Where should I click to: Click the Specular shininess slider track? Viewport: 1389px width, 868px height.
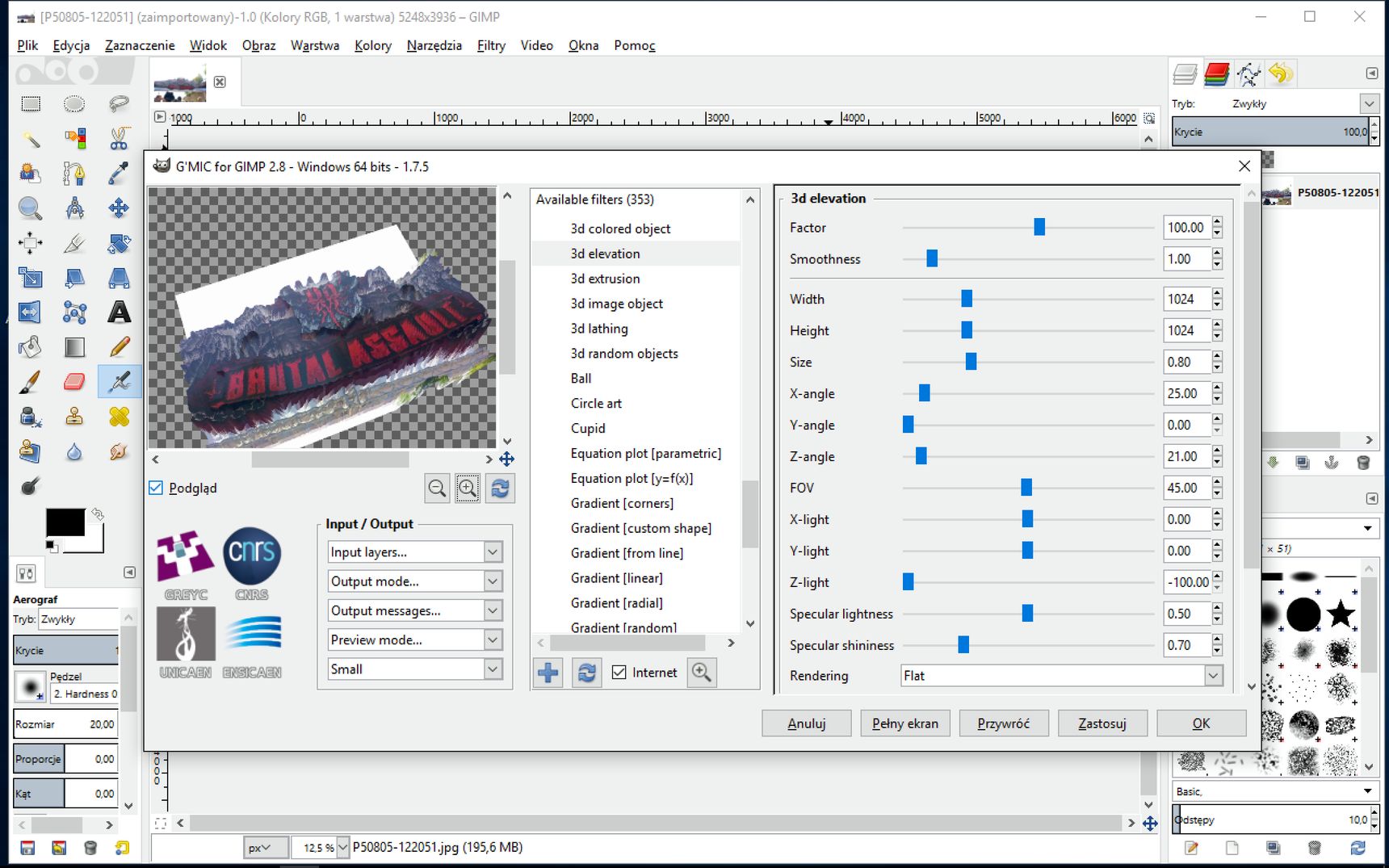tap(1028, 645)
